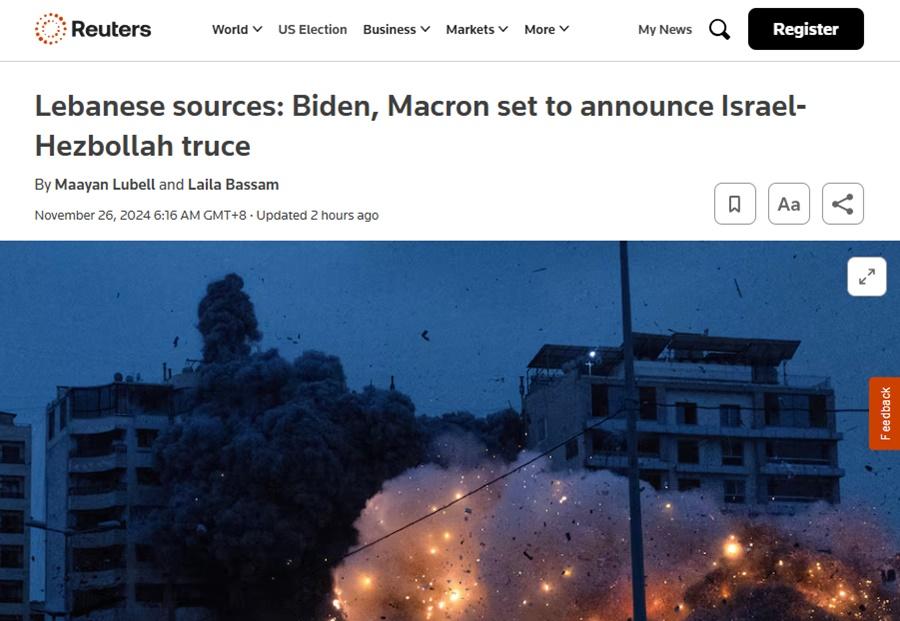Expand the Markets dropdown menu
This screenshot has height=621, width=900.
(476, 29)
